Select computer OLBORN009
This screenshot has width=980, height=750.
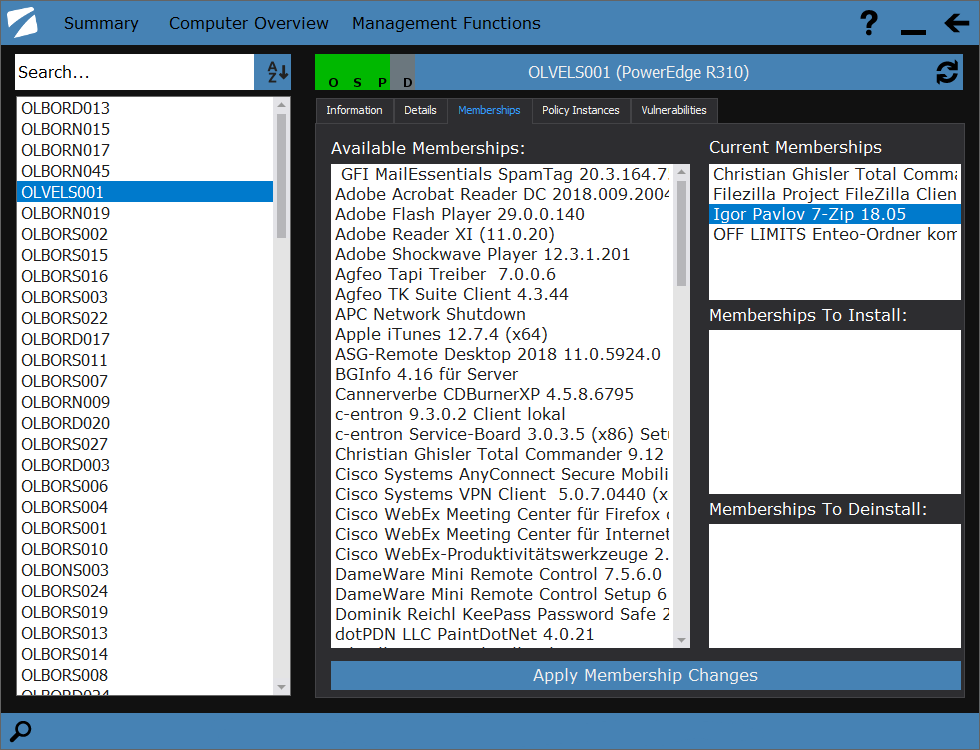145,402
